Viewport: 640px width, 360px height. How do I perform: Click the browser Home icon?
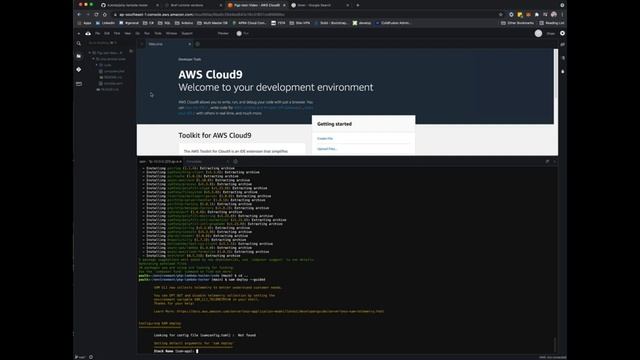coord(105,14)
